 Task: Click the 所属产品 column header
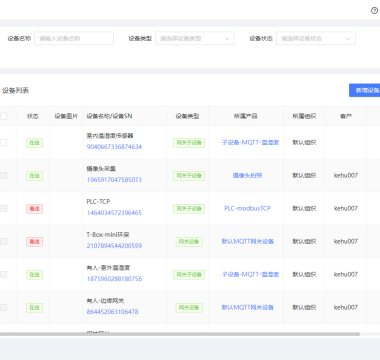[246, 116]
